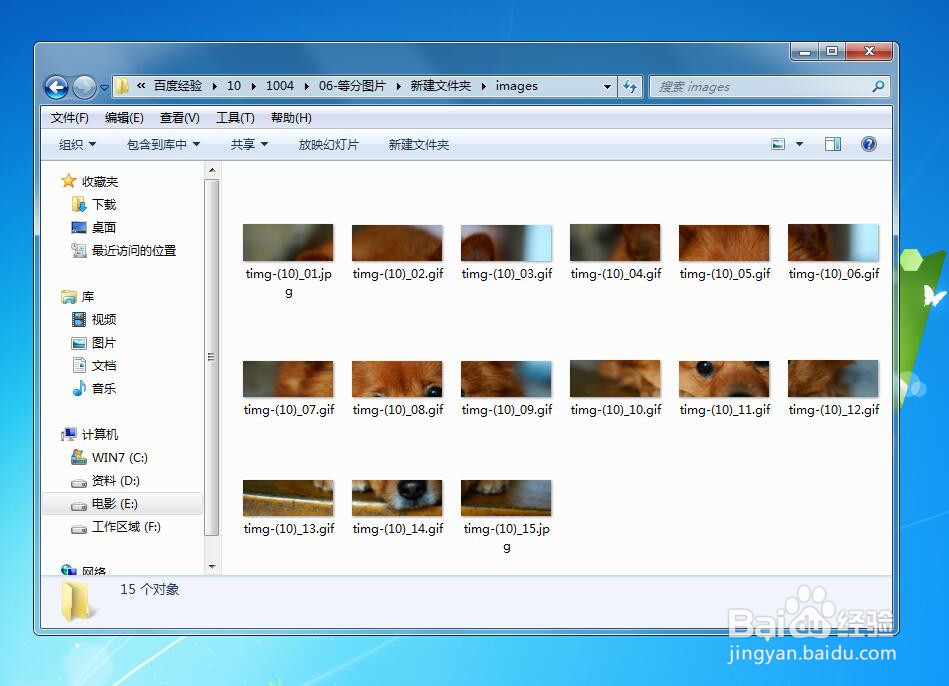The width and height of the screenshot is (949, 686).
Task: Open the view options dropdown arrow
Action: click(799, 144)
